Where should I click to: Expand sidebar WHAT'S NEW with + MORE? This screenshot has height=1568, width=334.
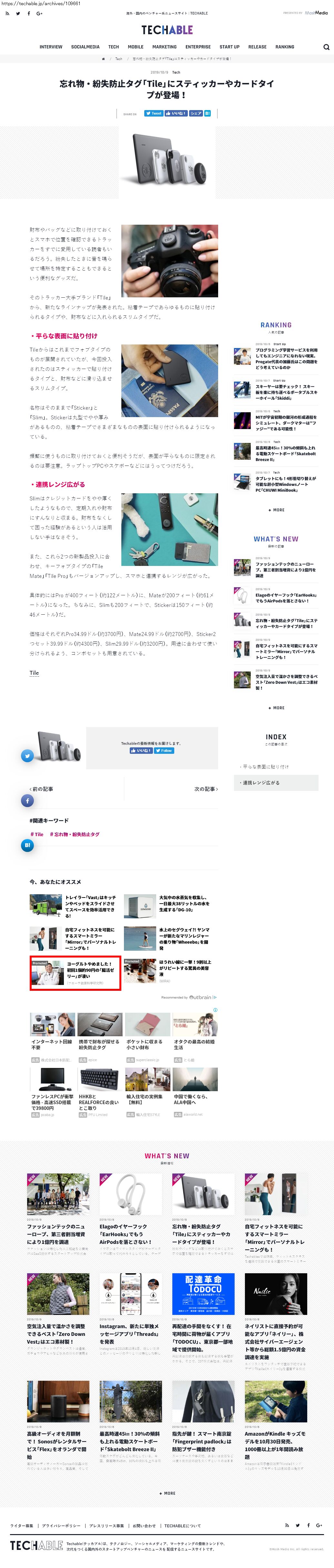pyautogui.click(x=276, y=708)
